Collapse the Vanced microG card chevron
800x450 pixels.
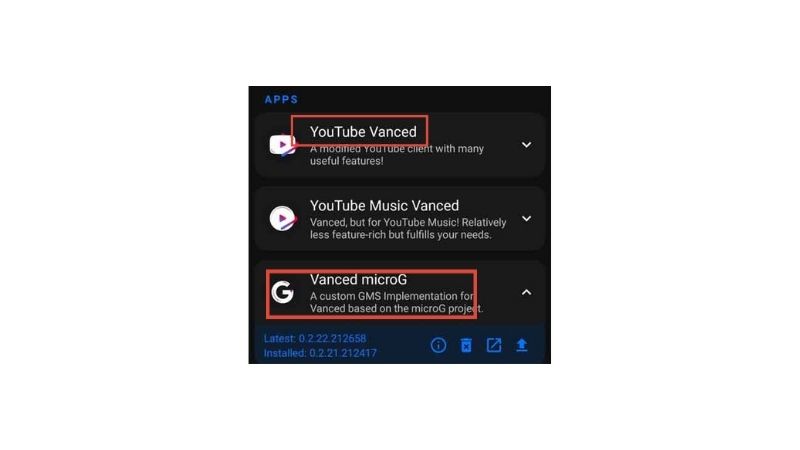(x=527, y=292)
